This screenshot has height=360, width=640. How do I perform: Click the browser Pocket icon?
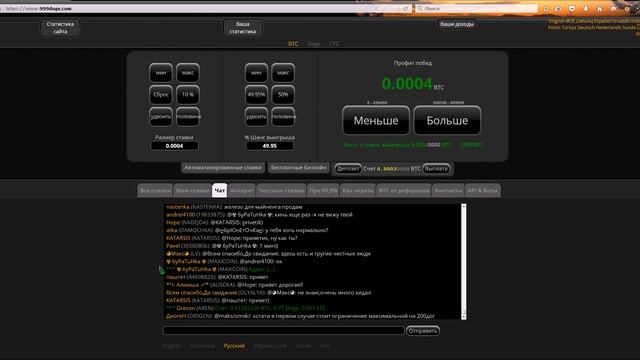point(572,9)
